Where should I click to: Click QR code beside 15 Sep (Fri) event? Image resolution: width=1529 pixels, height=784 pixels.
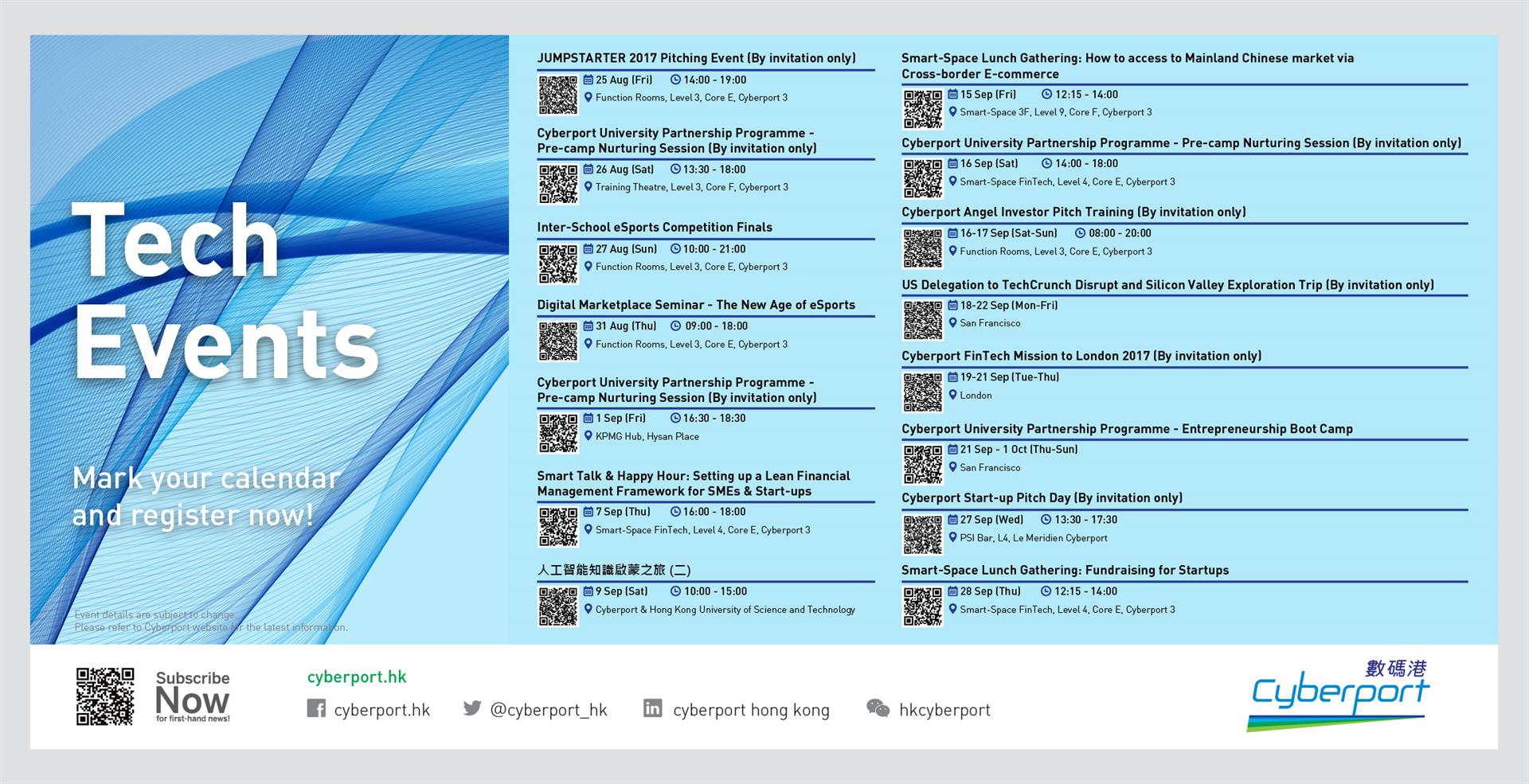[x=923, y=109]
